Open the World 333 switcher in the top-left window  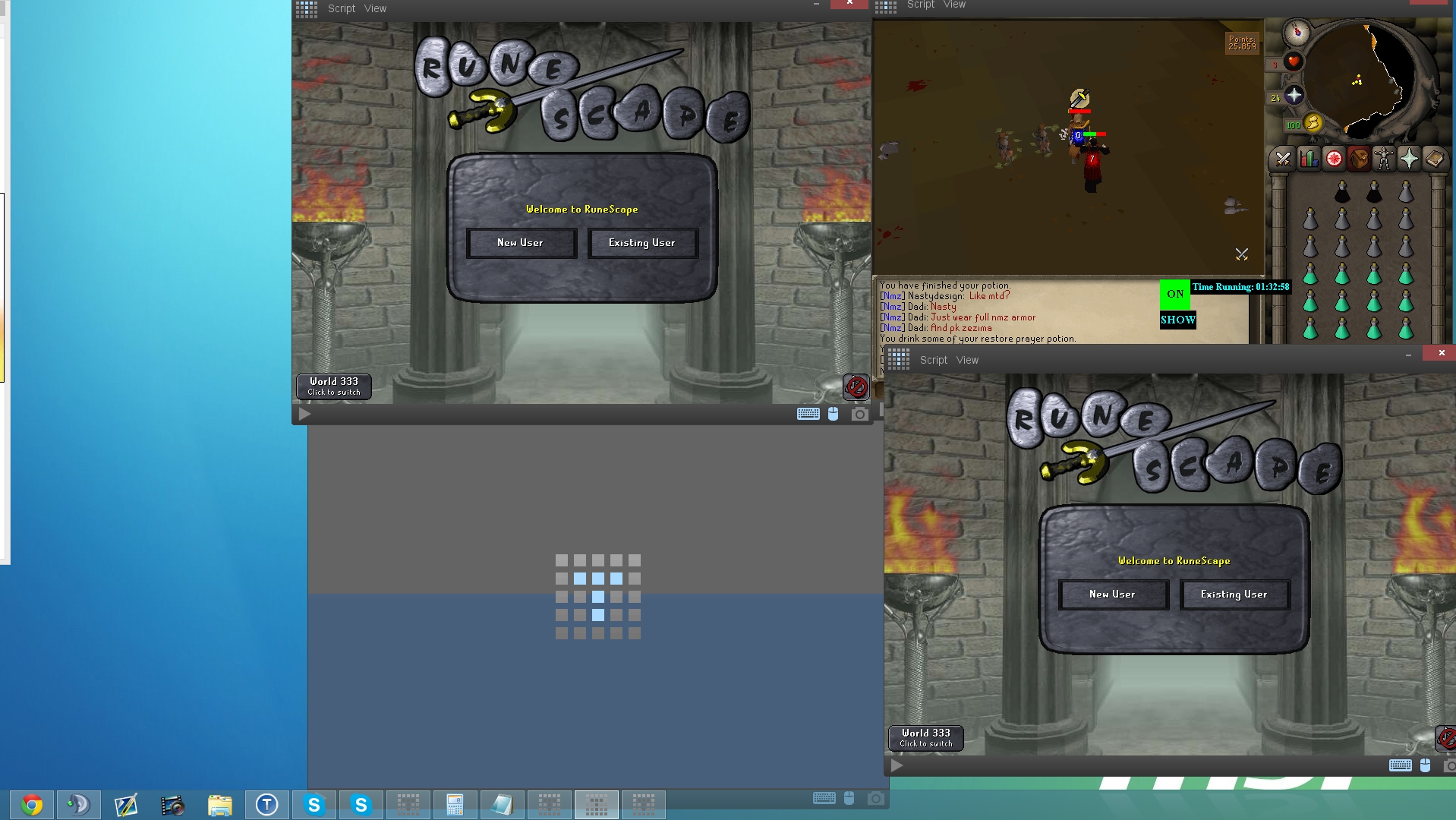[x=334, y=386]
